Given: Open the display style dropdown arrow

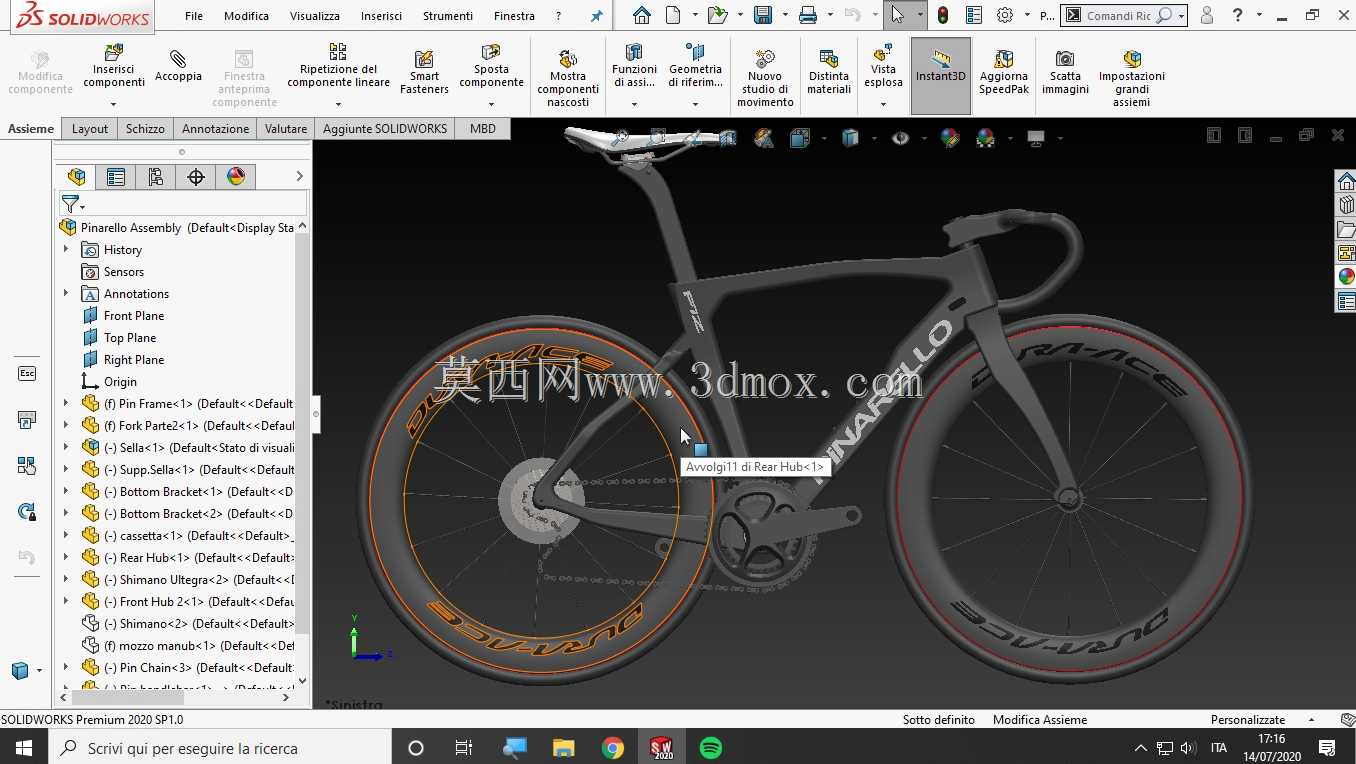Looking at the screenshot, I should 872,138.
